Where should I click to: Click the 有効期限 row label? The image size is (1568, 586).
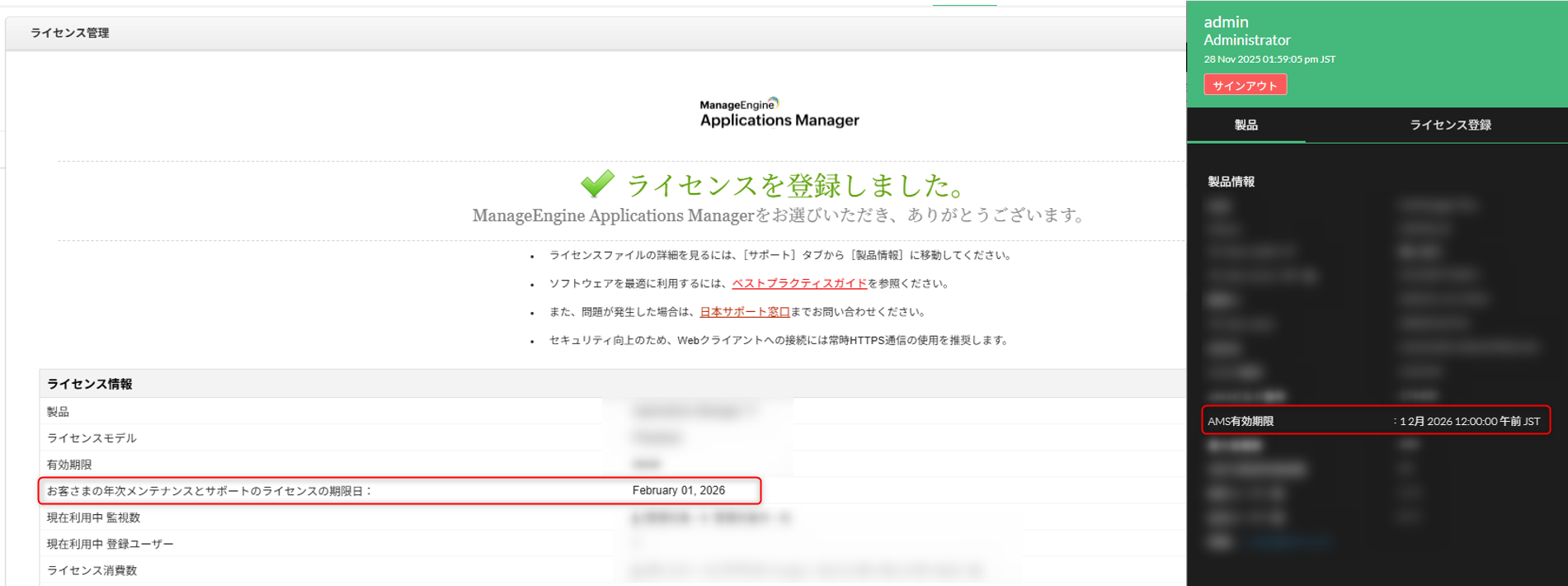(x=69, y=464)
